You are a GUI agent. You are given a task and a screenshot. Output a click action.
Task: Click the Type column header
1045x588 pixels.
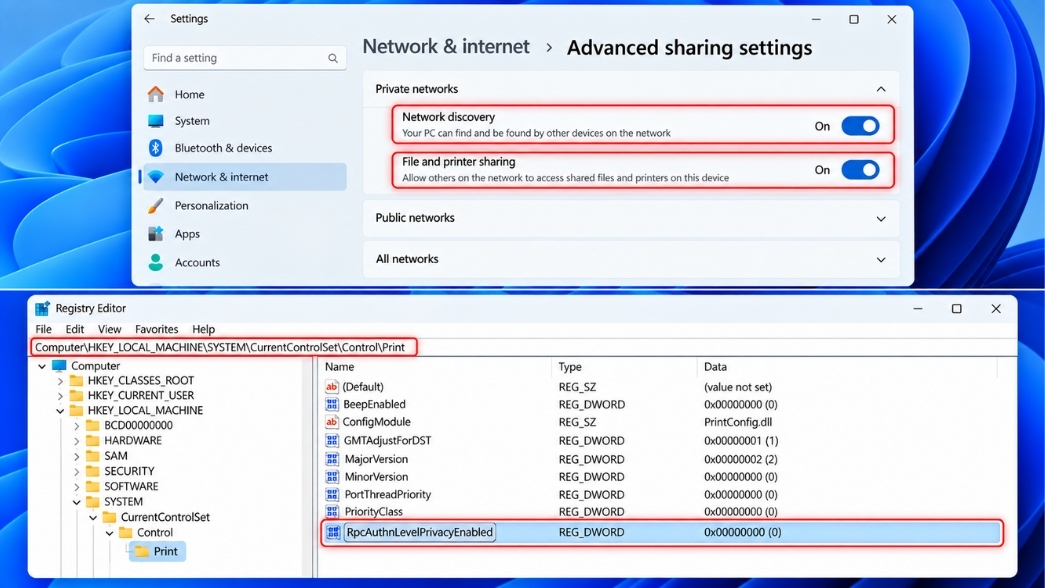click(x=570, y=367)
